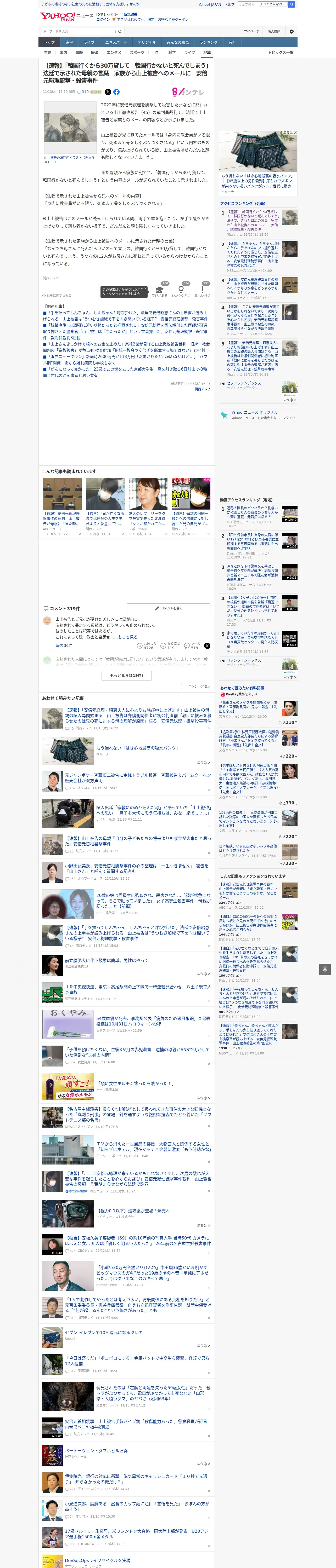Open the オリジナル tab

[147, 43]
